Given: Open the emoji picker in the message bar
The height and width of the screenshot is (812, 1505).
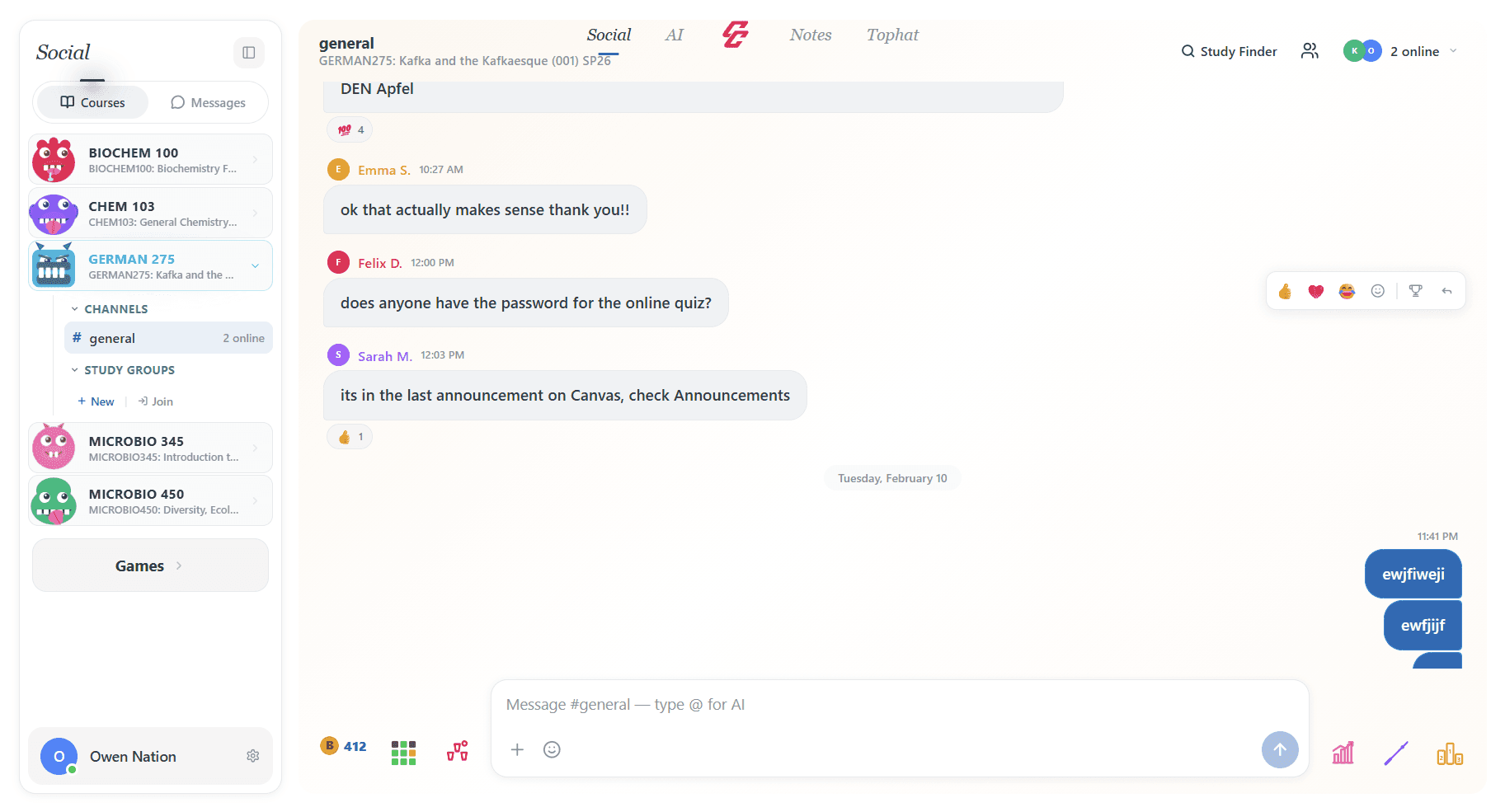Looking at the screenshot, I should click(551, 749).
